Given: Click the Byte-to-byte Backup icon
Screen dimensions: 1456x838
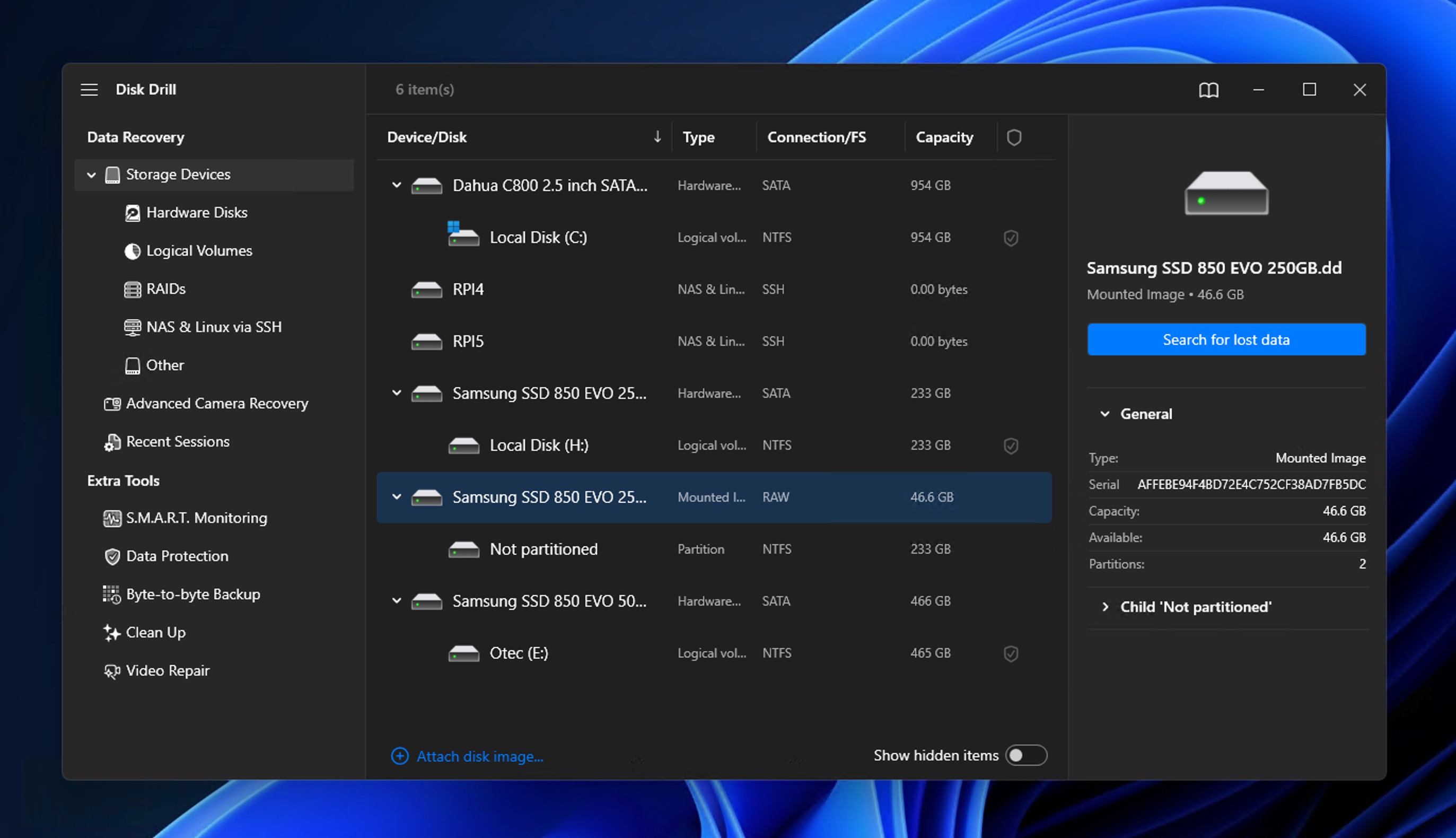Looking at the screenshot, I should (x=111, y=595).
